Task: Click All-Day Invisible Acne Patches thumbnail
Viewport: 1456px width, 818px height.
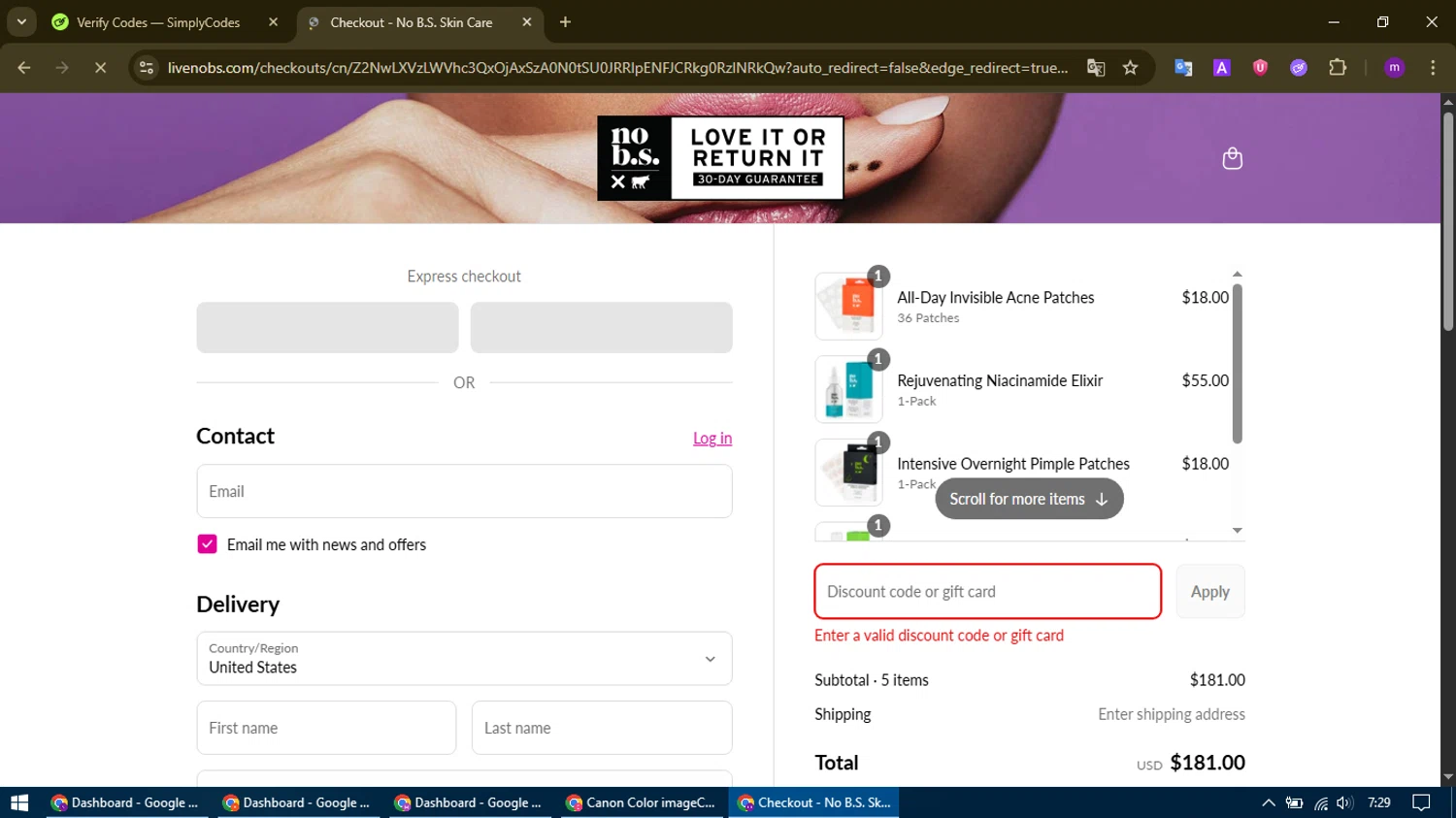Action: click(848, 307)
